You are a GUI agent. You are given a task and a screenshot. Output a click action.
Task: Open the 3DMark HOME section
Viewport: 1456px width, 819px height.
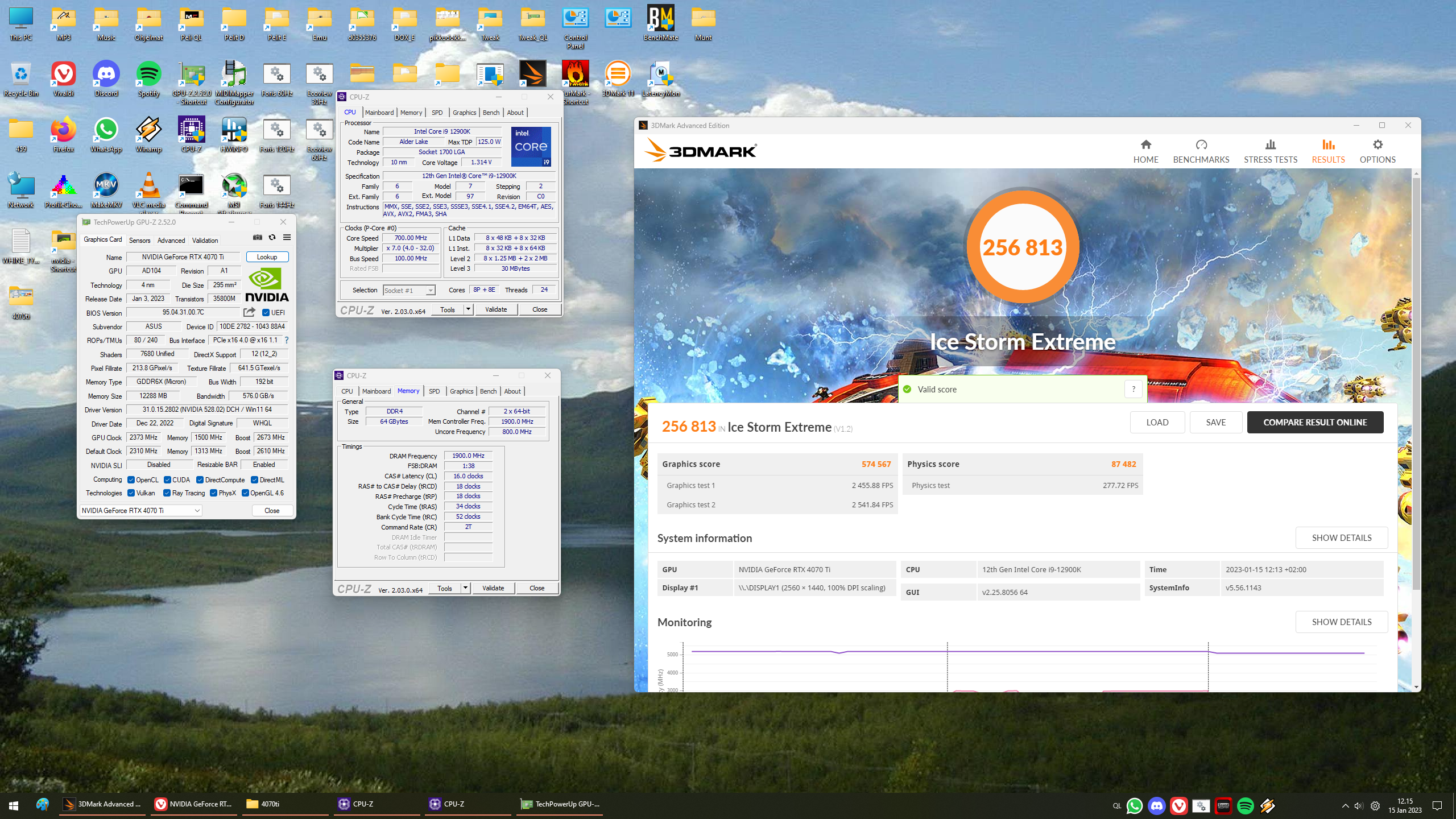1145,151
